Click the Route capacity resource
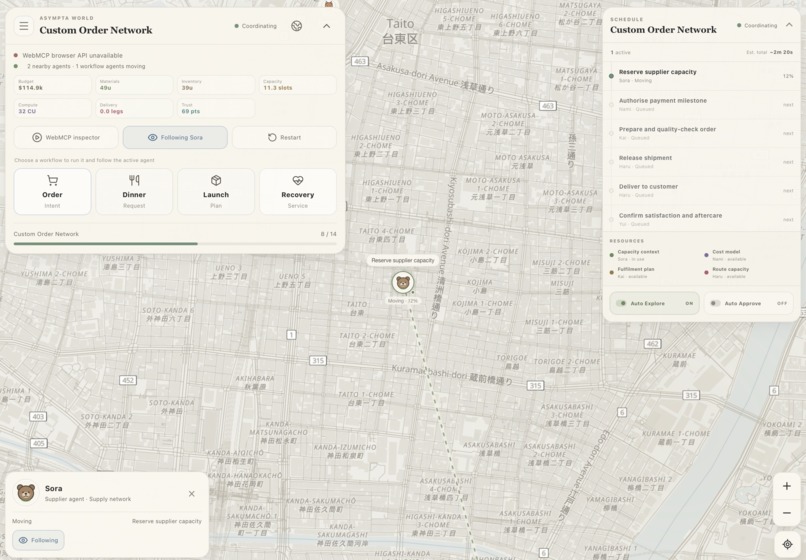806x560 pixels. [x=727, y=273]
